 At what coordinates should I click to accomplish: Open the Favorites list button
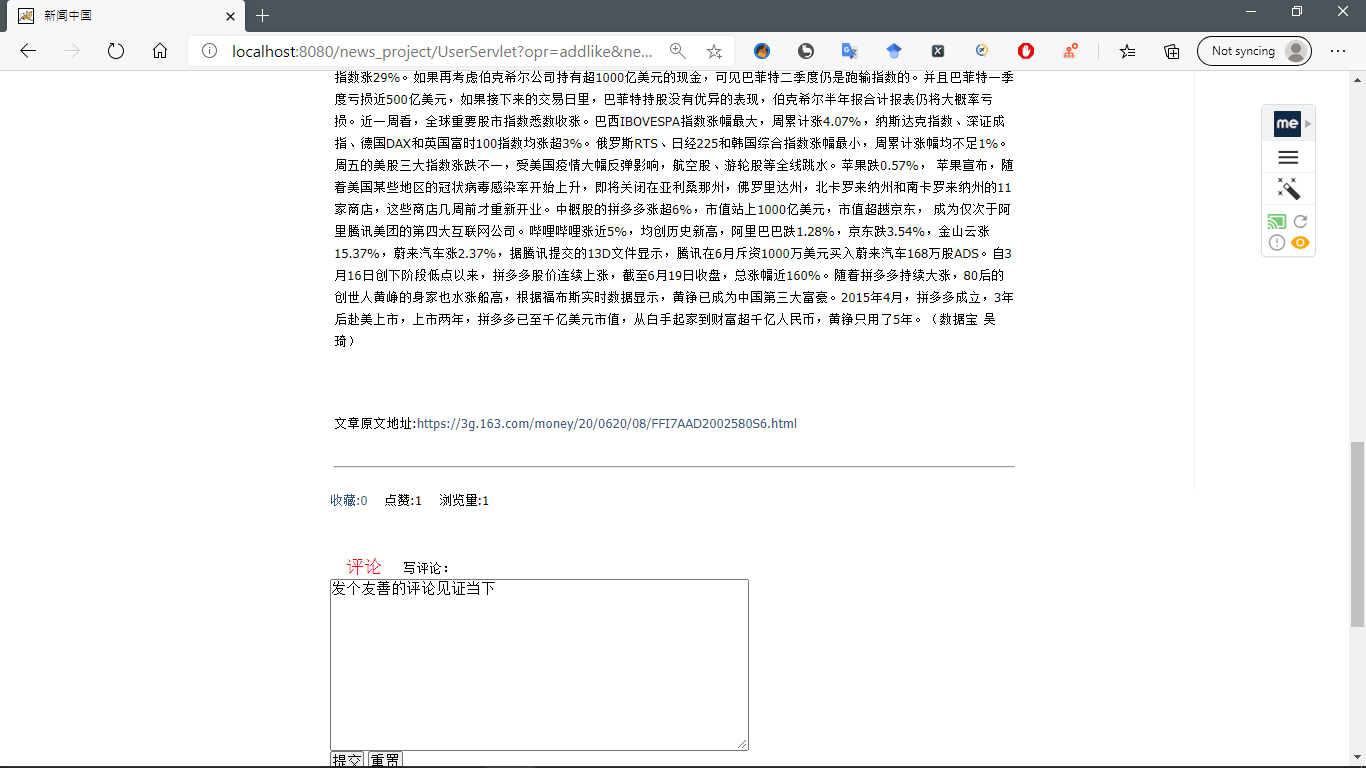tap(1128, 51)
